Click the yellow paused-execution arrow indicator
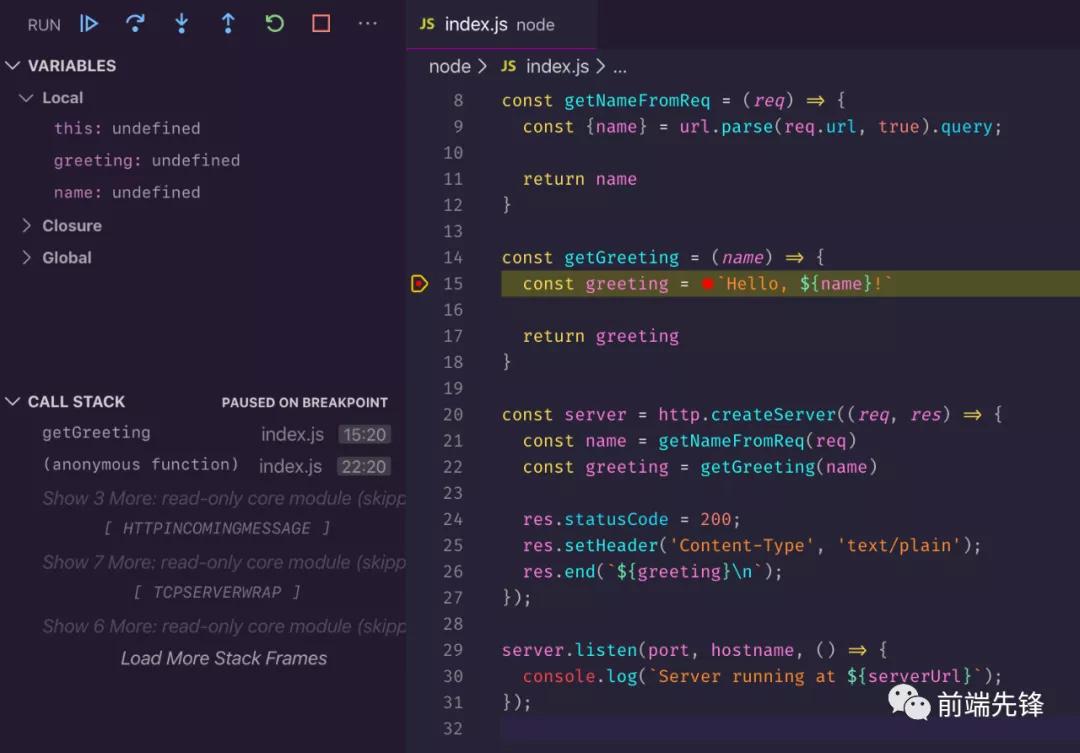 (x=419, y=283)
